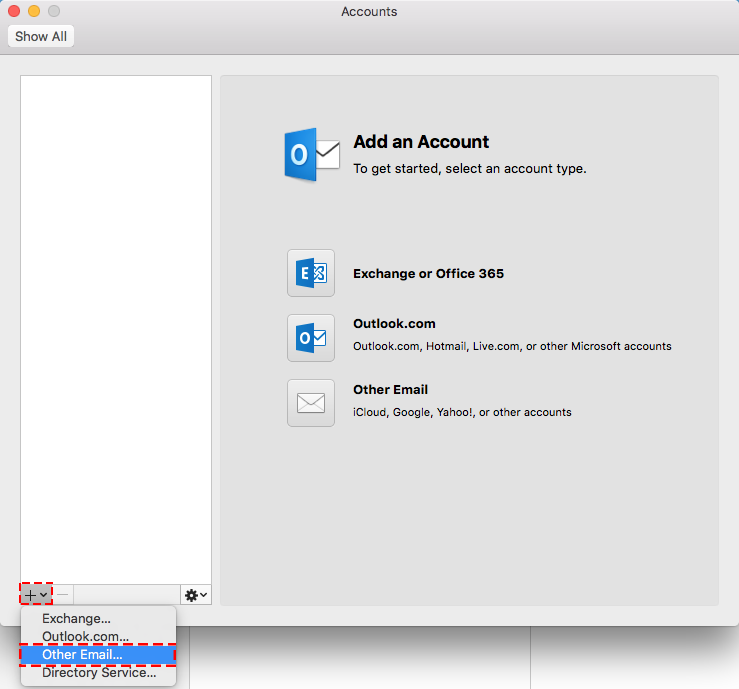Open the plus add-account dropdown
This screenshot has width=739, height=689.
36,595
